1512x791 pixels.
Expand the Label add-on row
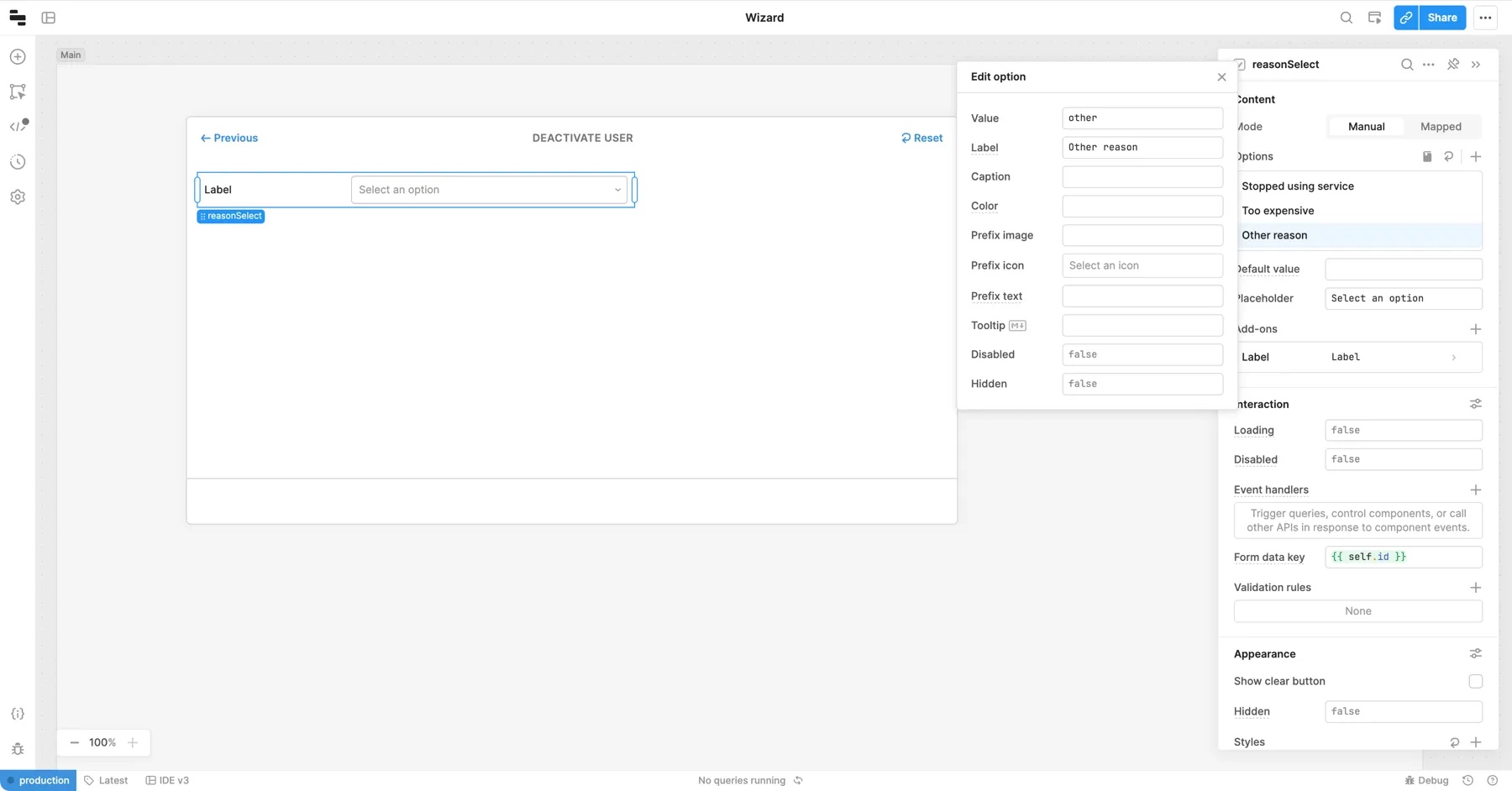click(x=1357, y=357)
